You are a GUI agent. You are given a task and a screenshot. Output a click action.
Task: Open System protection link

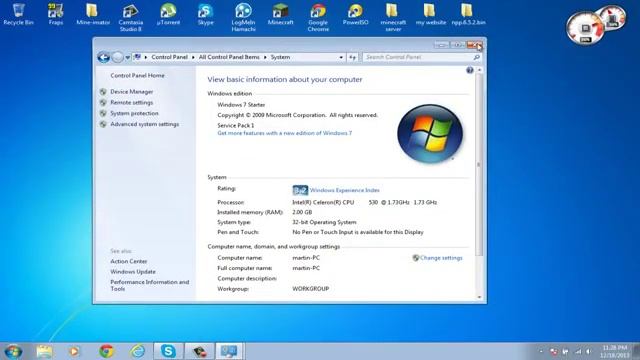click(134, 113)
